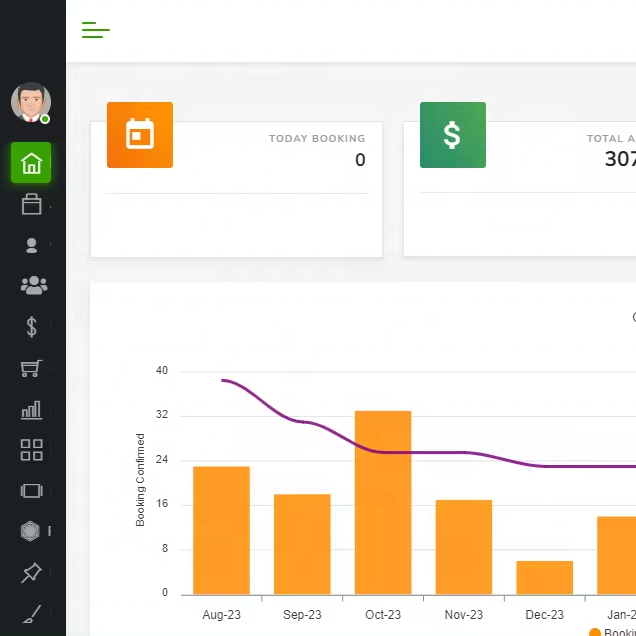Viewport: 636px width, 636px height.
Task: Open the carousel slides icon in sidebar
Action: [x=32, y=491]
